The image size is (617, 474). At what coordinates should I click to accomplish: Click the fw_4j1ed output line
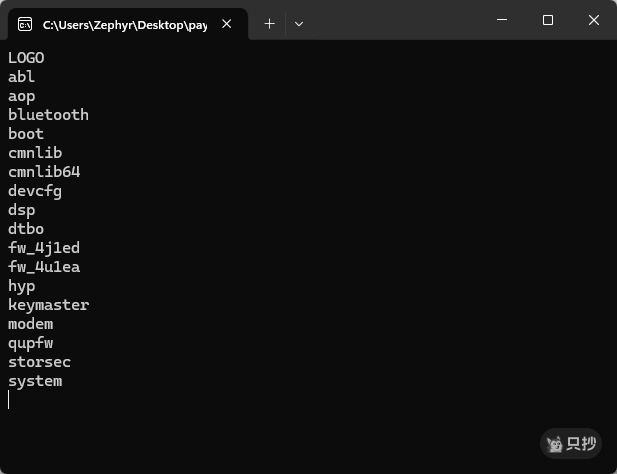coord(44,248)
